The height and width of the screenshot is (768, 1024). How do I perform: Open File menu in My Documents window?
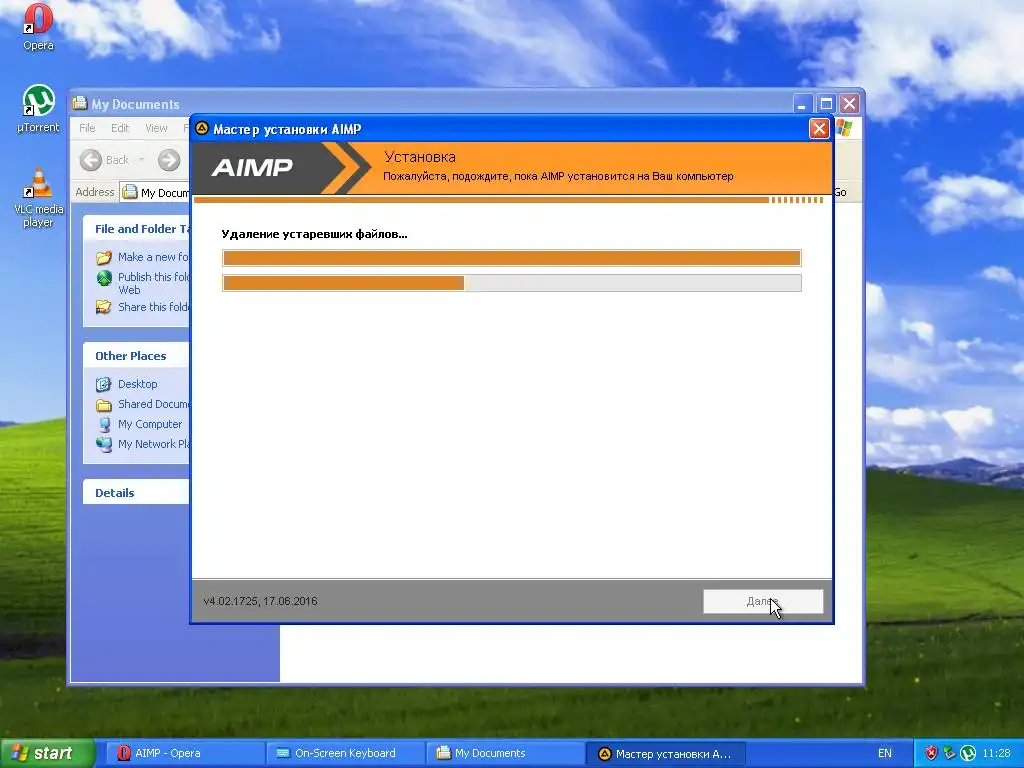click(87, 128)
